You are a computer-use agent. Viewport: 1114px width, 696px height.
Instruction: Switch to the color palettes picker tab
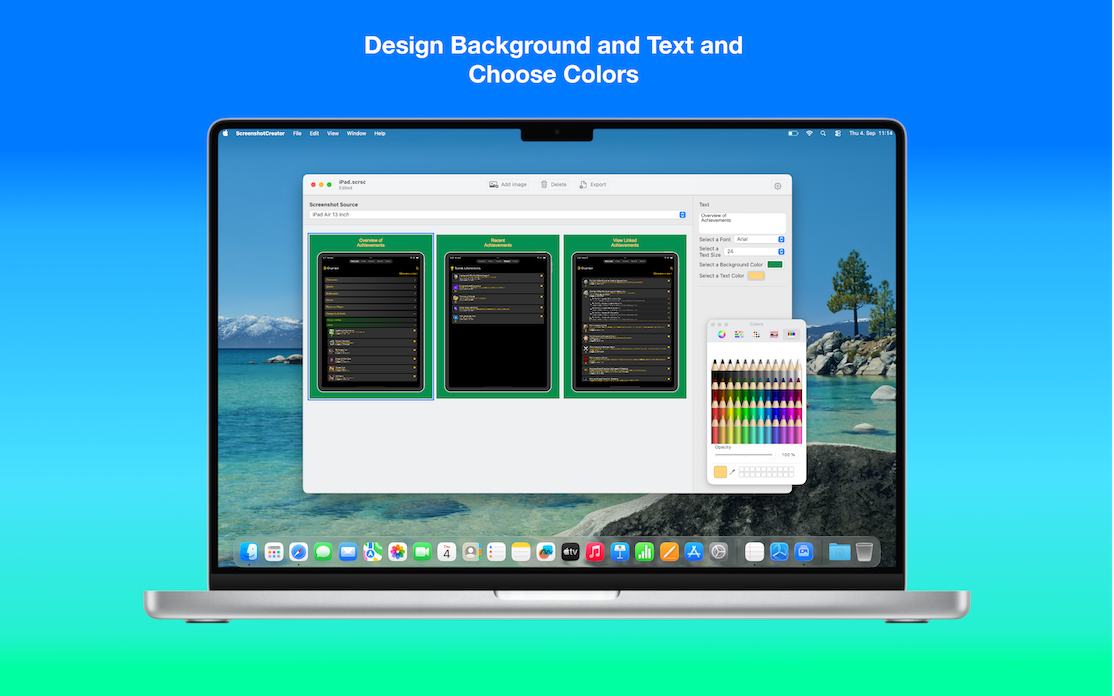pyautogui.click(x=756, y=334)
